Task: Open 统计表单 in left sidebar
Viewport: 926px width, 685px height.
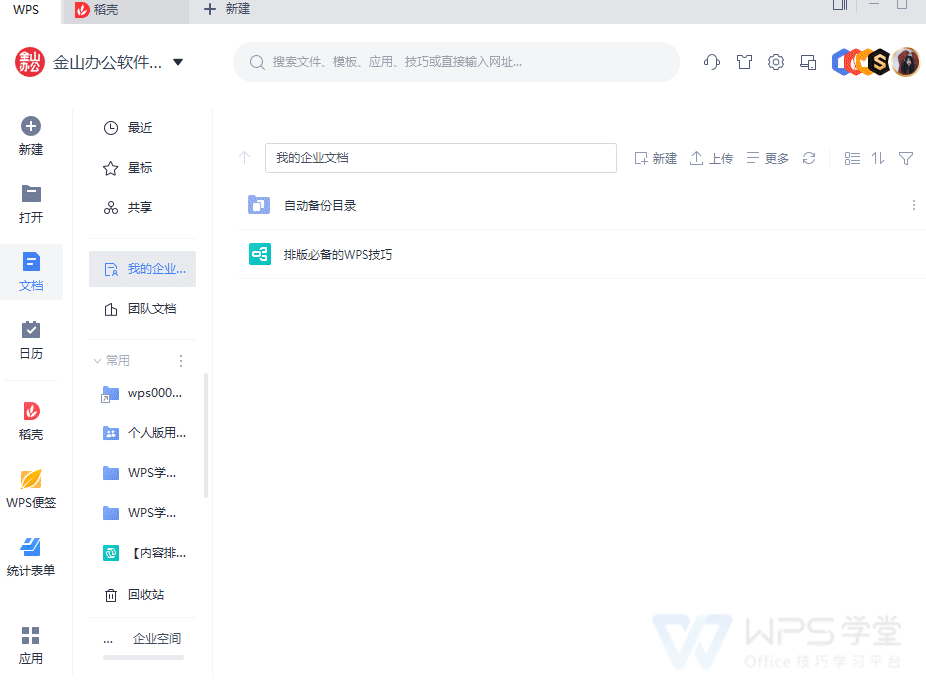Action: (x=31, y=558)
